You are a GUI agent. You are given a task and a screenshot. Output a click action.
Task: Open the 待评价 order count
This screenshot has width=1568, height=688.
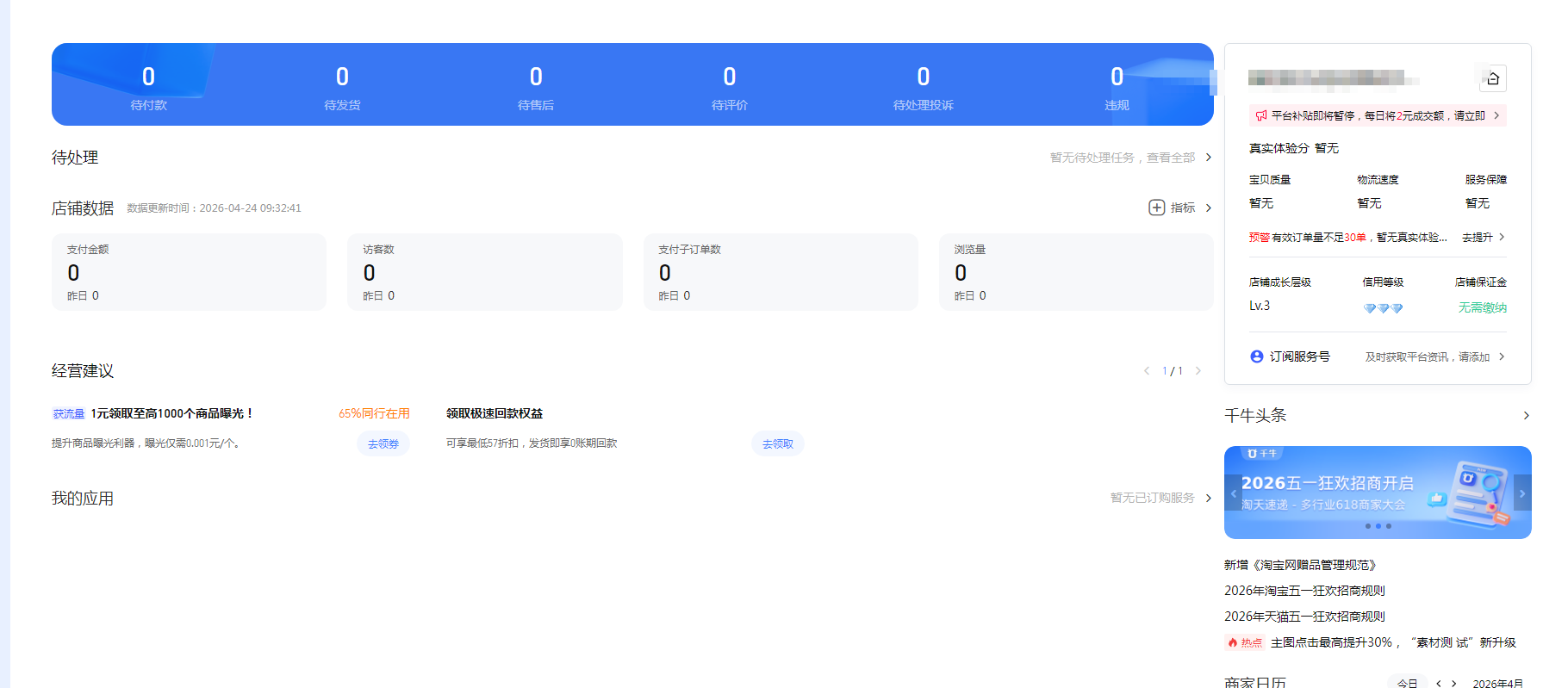coord(730,88)
